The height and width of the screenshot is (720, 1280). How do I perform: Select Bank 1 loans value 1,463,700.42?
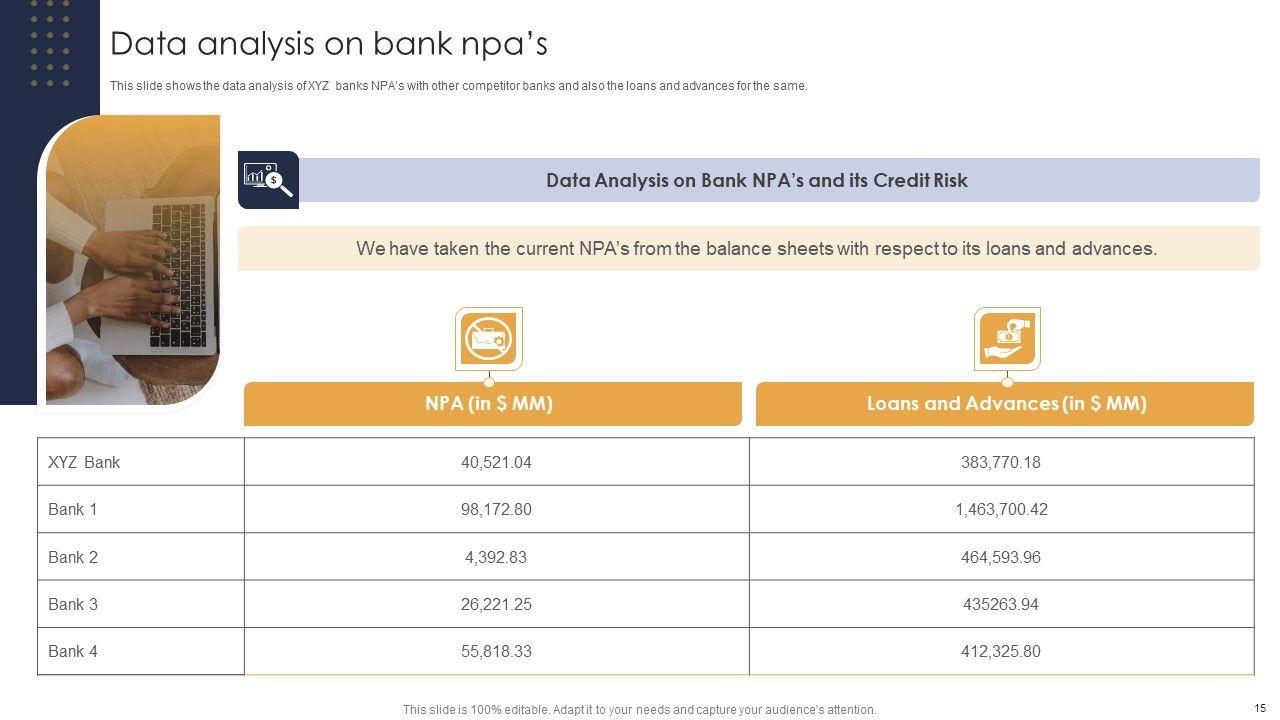(1001, 510)
